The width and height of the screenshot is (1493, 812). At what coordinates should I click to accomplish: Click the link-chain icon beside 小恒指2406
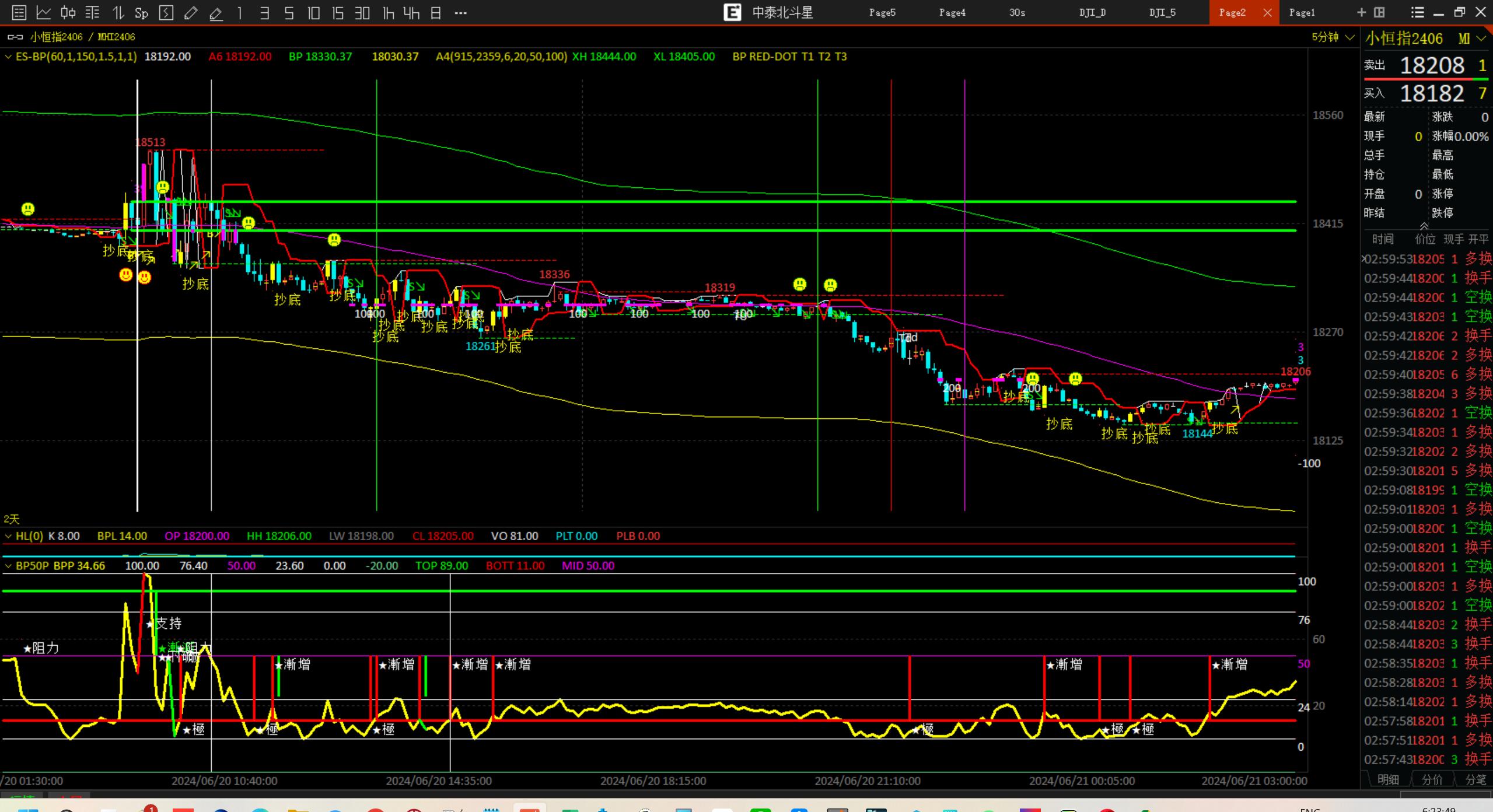[15, 37]
